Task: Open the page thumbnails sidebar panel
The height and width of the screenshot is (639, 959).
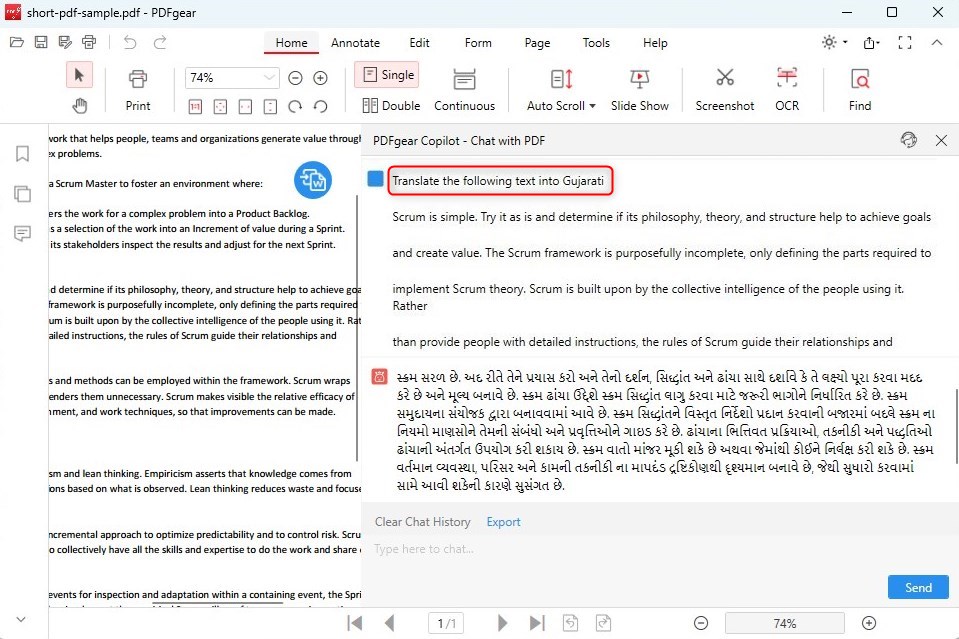Action: click(23, 194)
